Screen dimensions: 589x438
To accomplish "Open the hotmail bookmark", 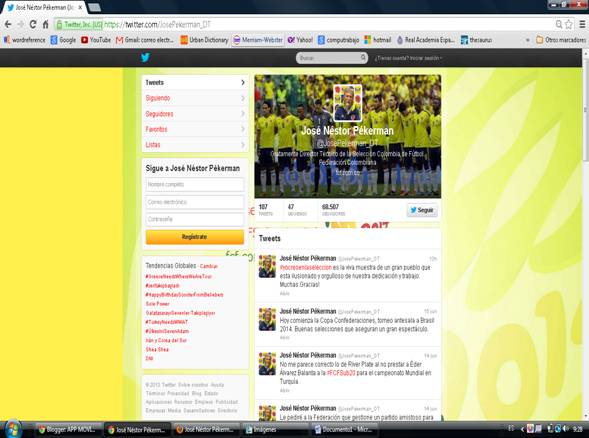I will pos(378,40).
